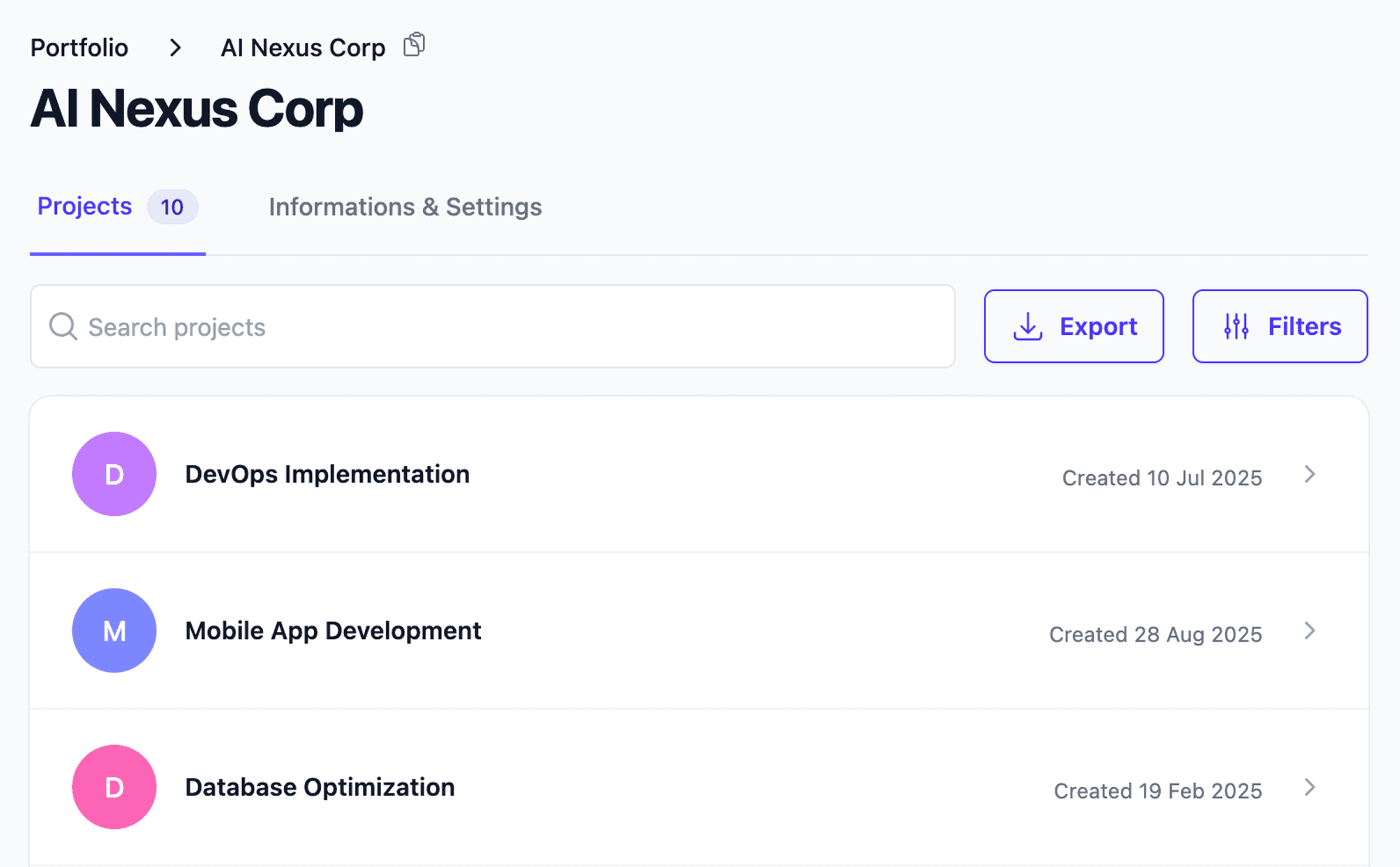This screenshot has height=867, width=1400.
Task: Expand the DevOps Implementation row chevron
Action: click(x=1310, y=474)
